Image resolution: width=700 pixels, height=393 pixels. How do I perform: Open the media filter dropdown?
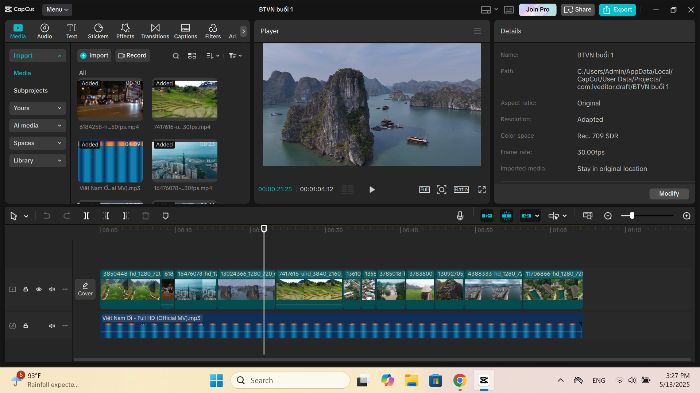coord(235,56)
